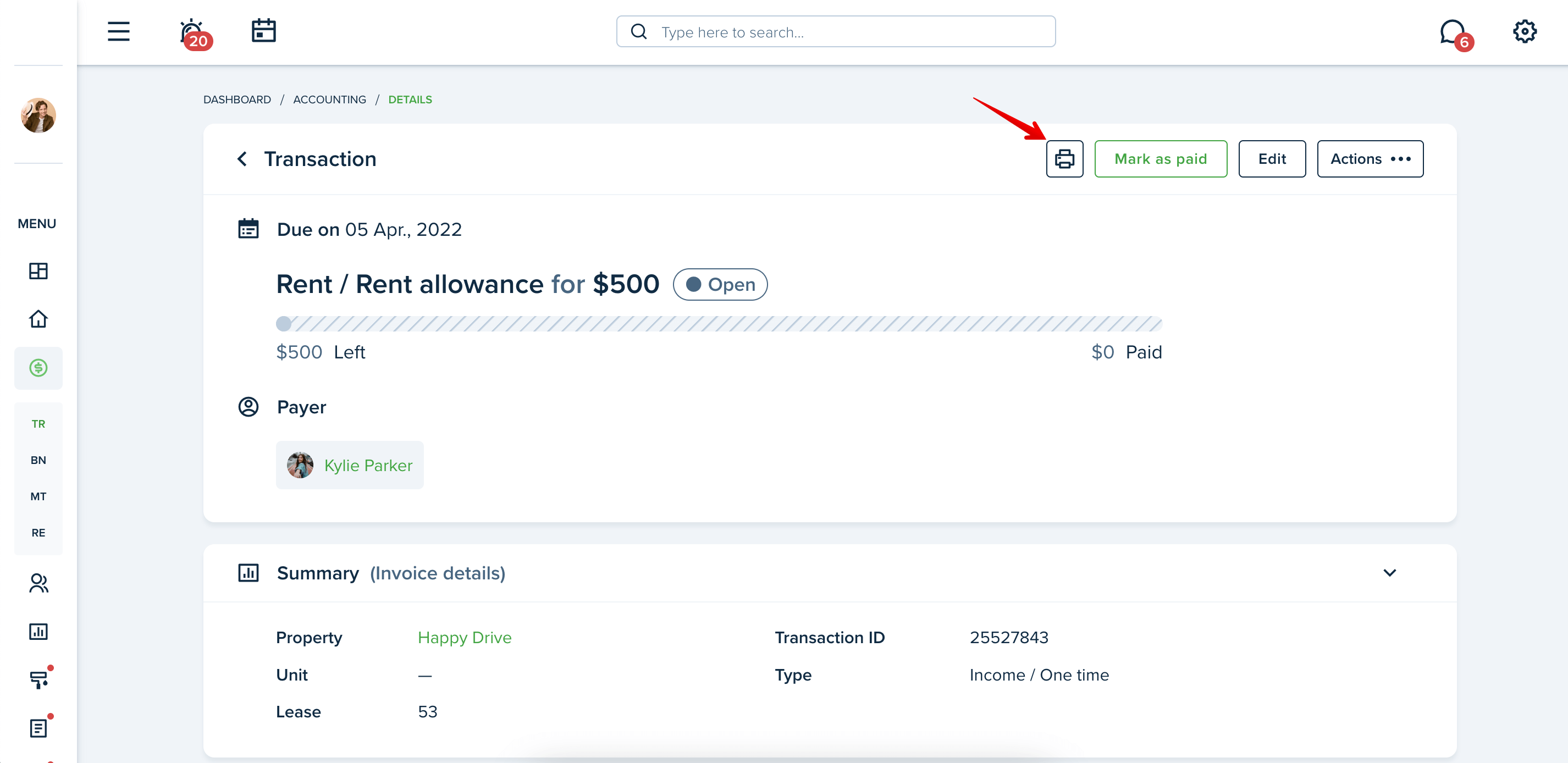Open the Actions dropdown menu
This screenshot has width=1568, height=763.
[1370, 159]
